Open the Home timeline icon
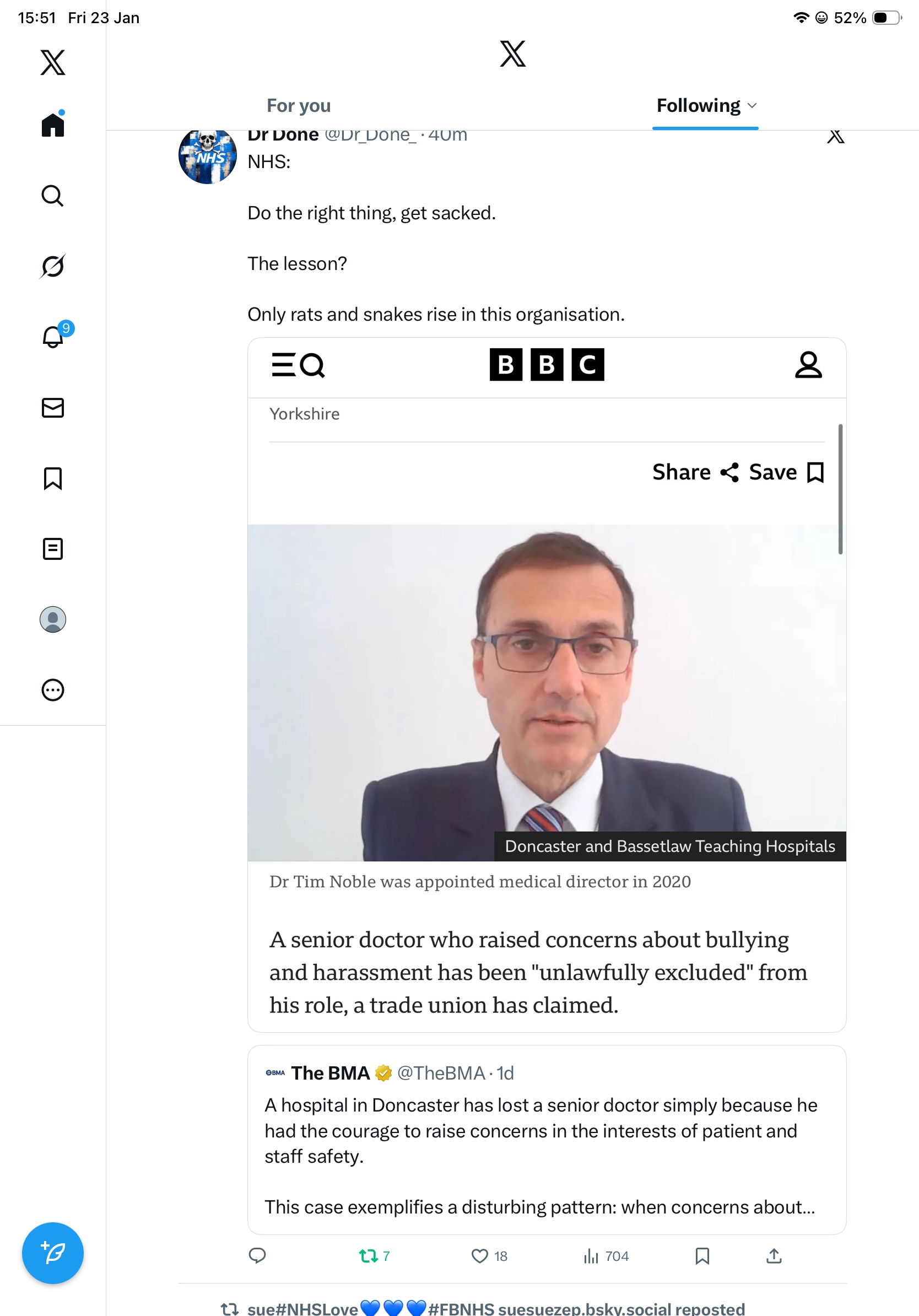This screenshot has width=919, height=1316. click(53, 125)
